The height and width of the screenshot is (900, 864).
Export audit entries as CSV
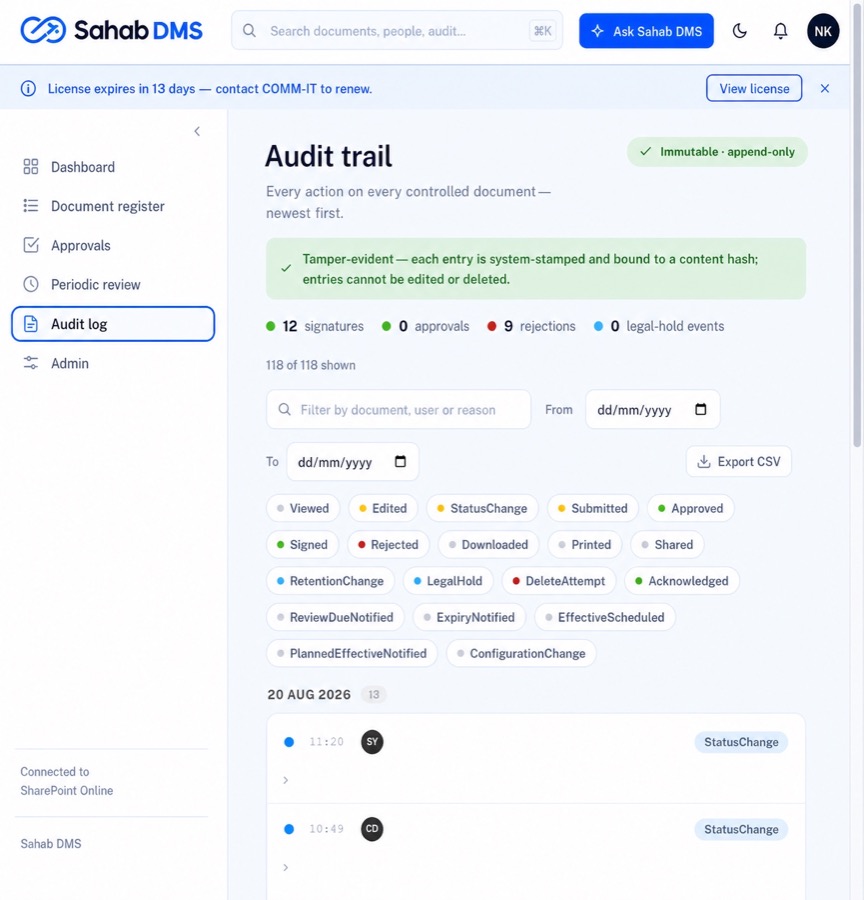738,461
